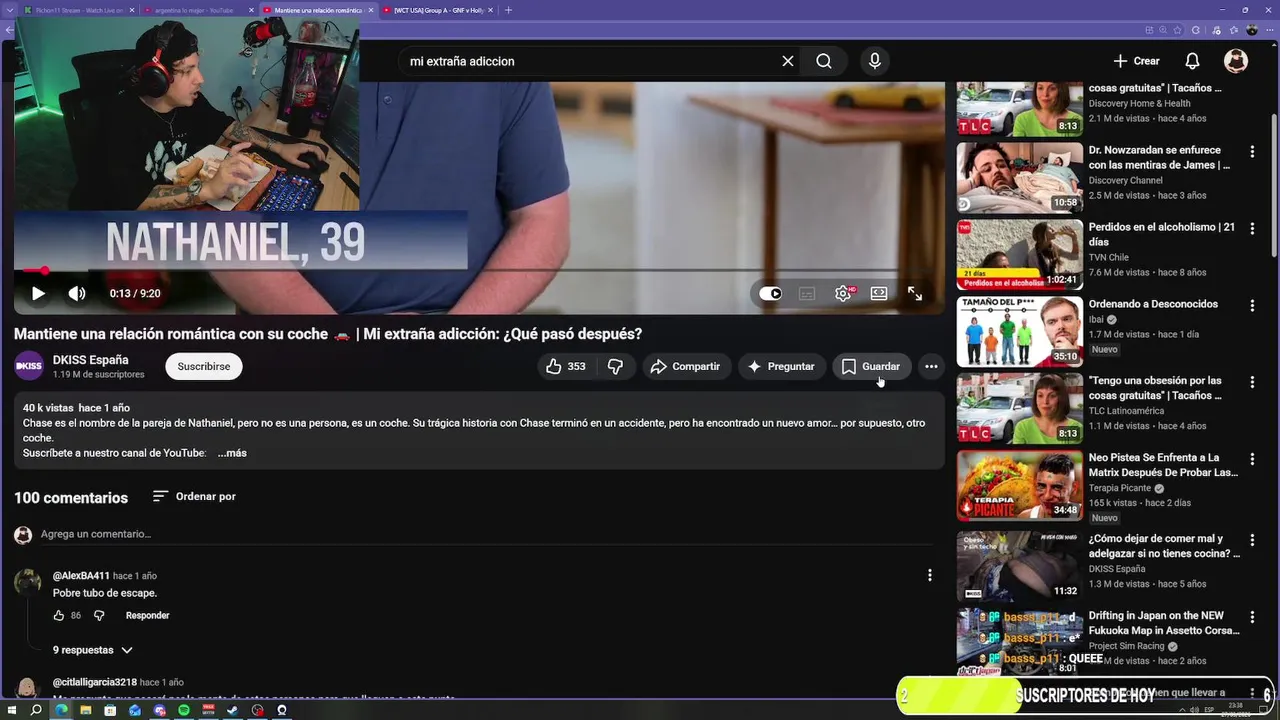Open Perdidos en el alcoholismo video

(1019, 254)
